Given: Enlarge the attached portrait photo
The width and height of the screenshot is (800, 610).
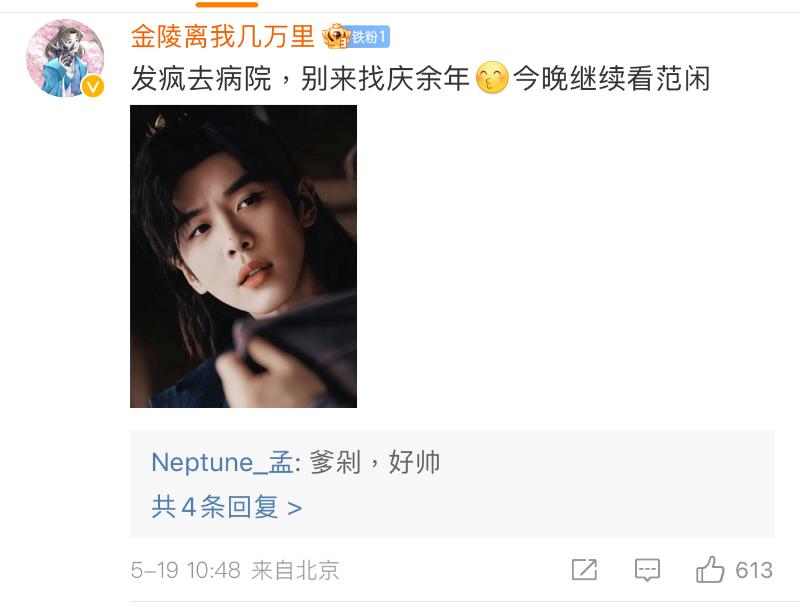Looking at the screenshot, I should tap(243, 256).
